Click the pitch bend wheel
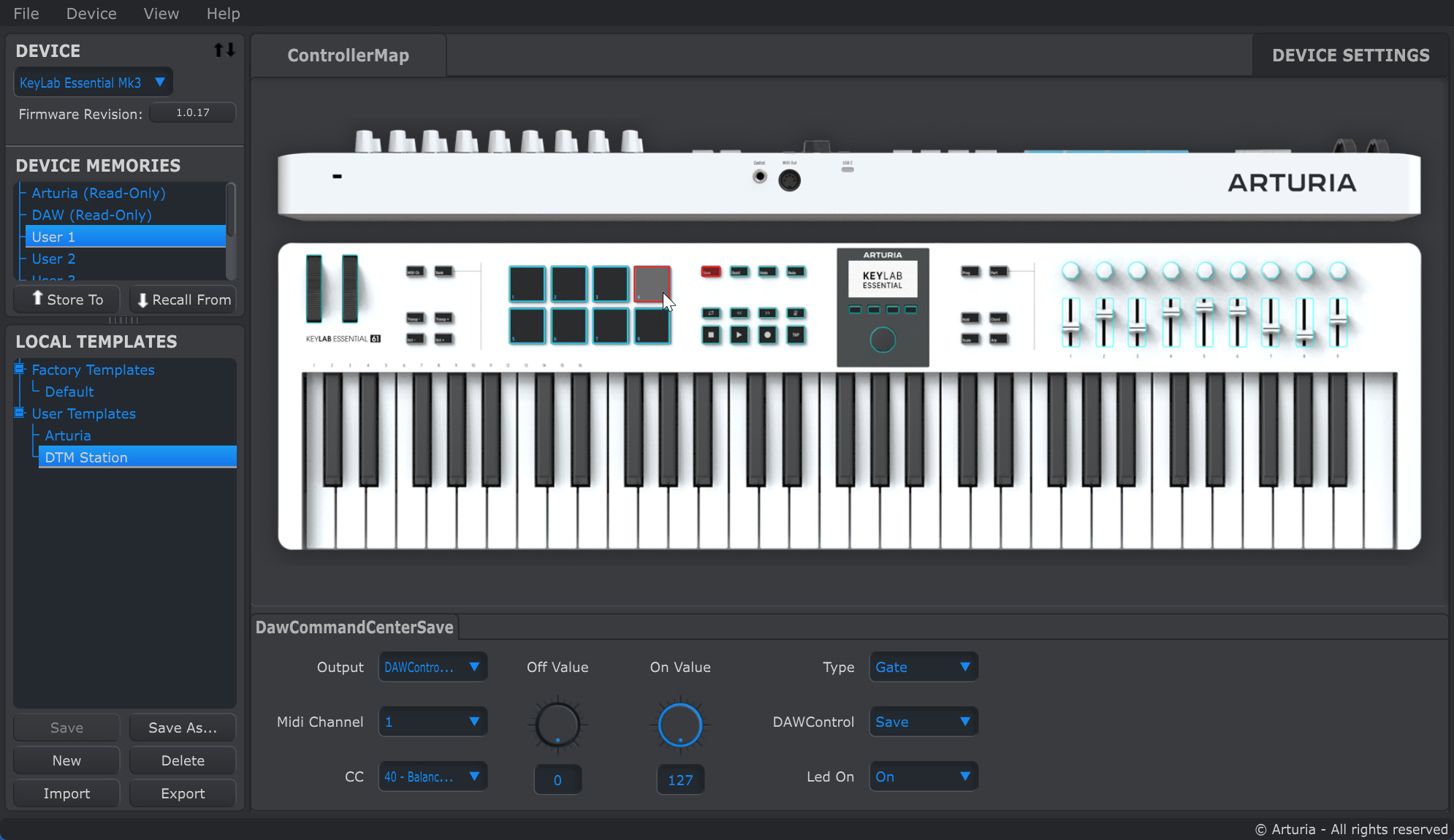1454x840 pixels. coord(314,289)
